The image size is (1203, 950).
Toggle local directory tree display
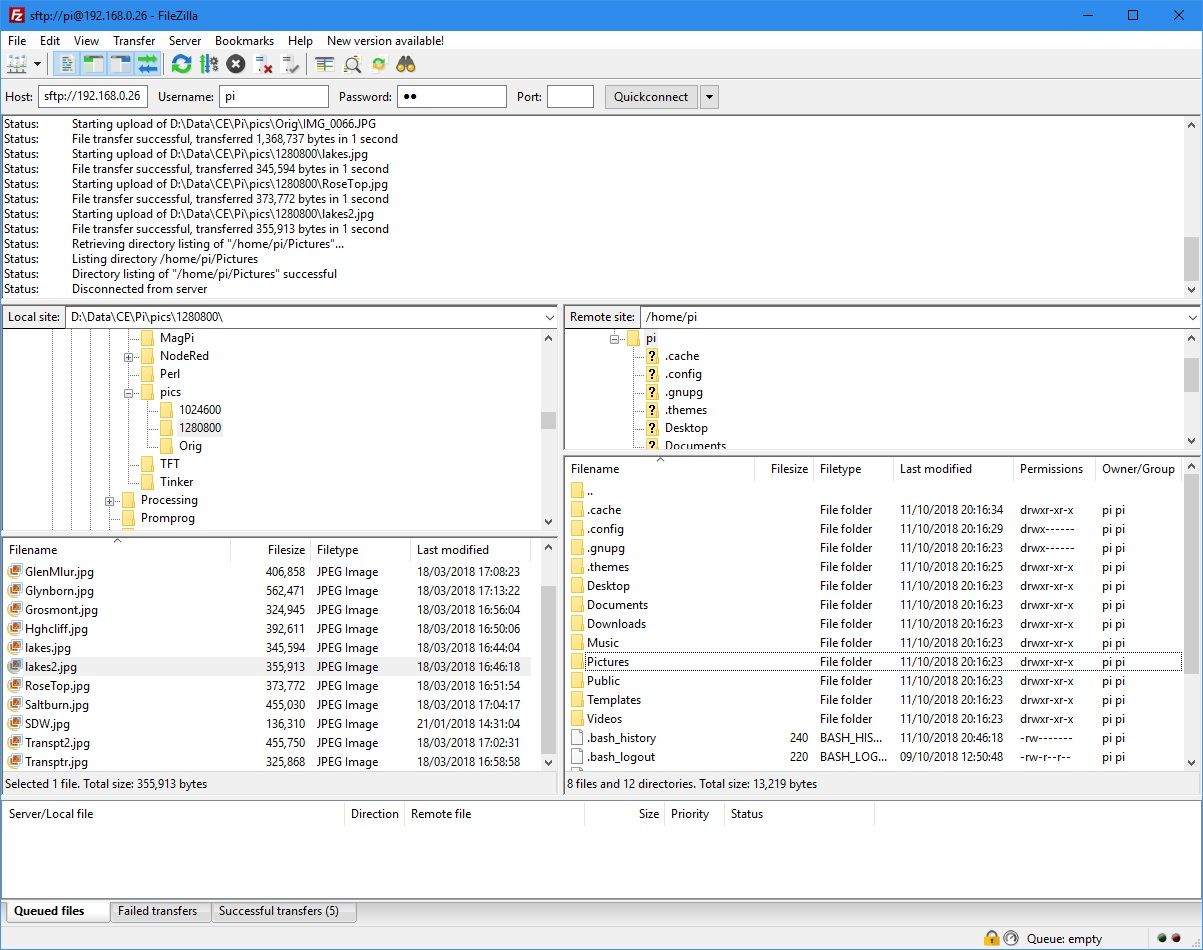tap(94, 64)
